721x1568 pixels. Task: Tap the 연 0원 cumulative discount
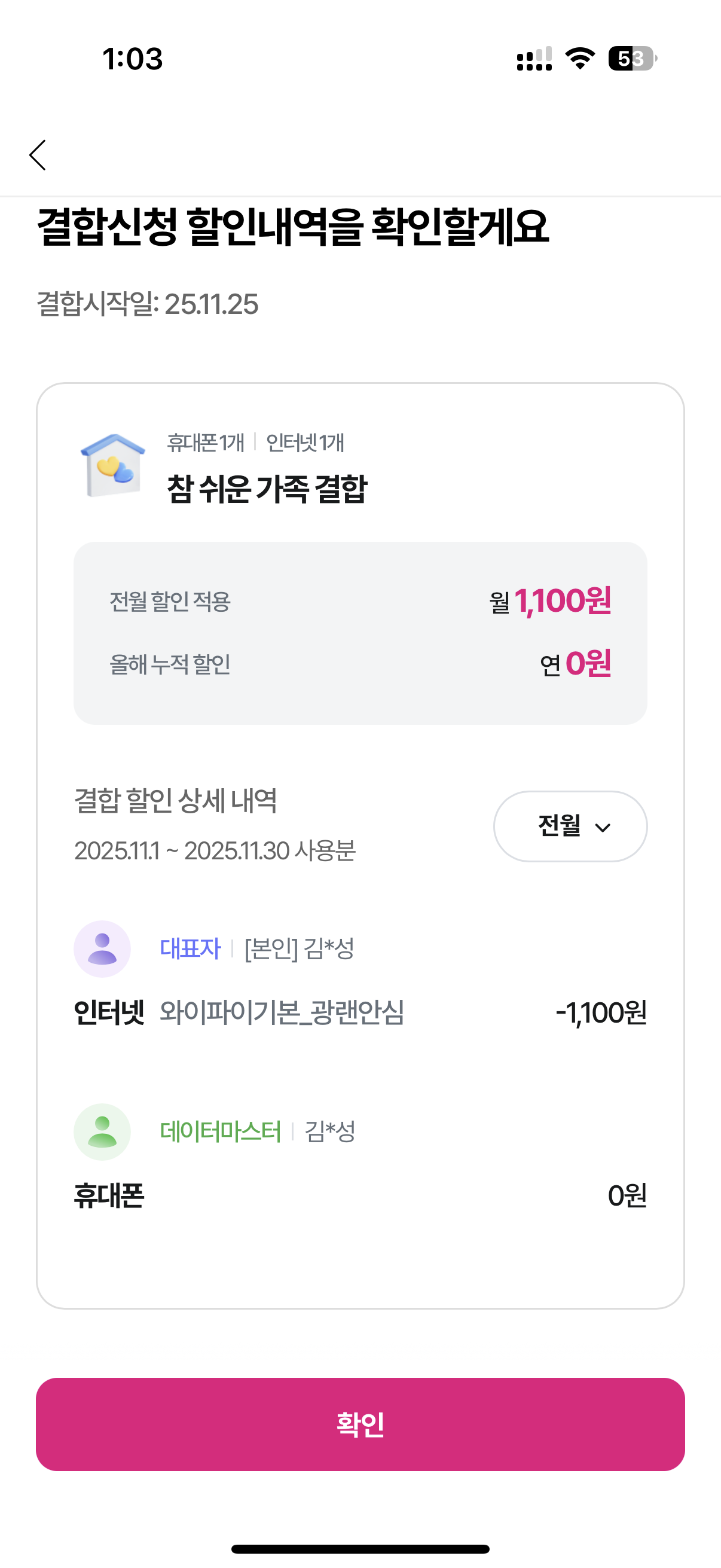575,663
